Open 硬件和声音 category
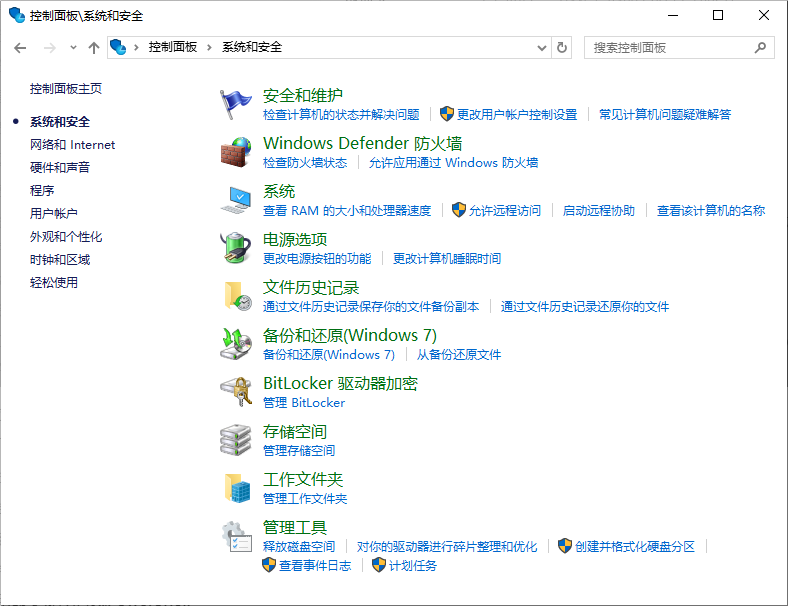The height and width of the screenshot is (606, 788). tap(60, 167)
